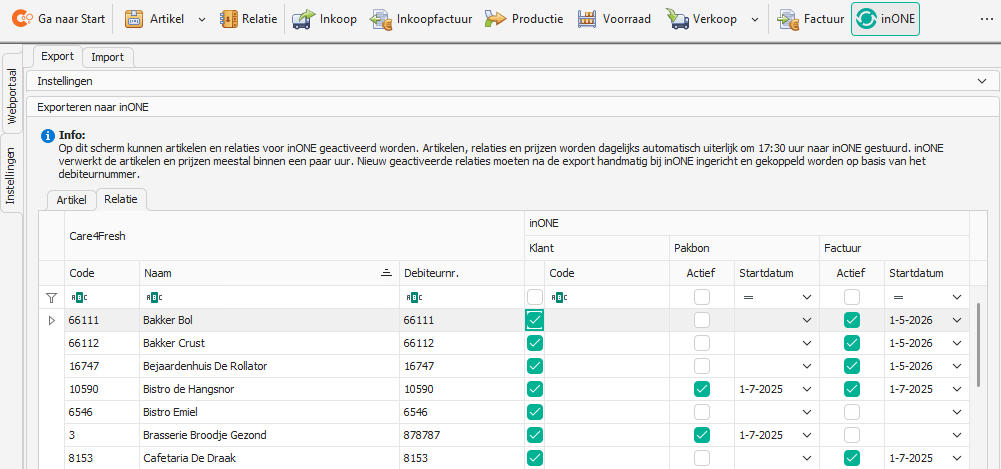
Task: Select the Relatie sub-tab
Action: point(121,199)
